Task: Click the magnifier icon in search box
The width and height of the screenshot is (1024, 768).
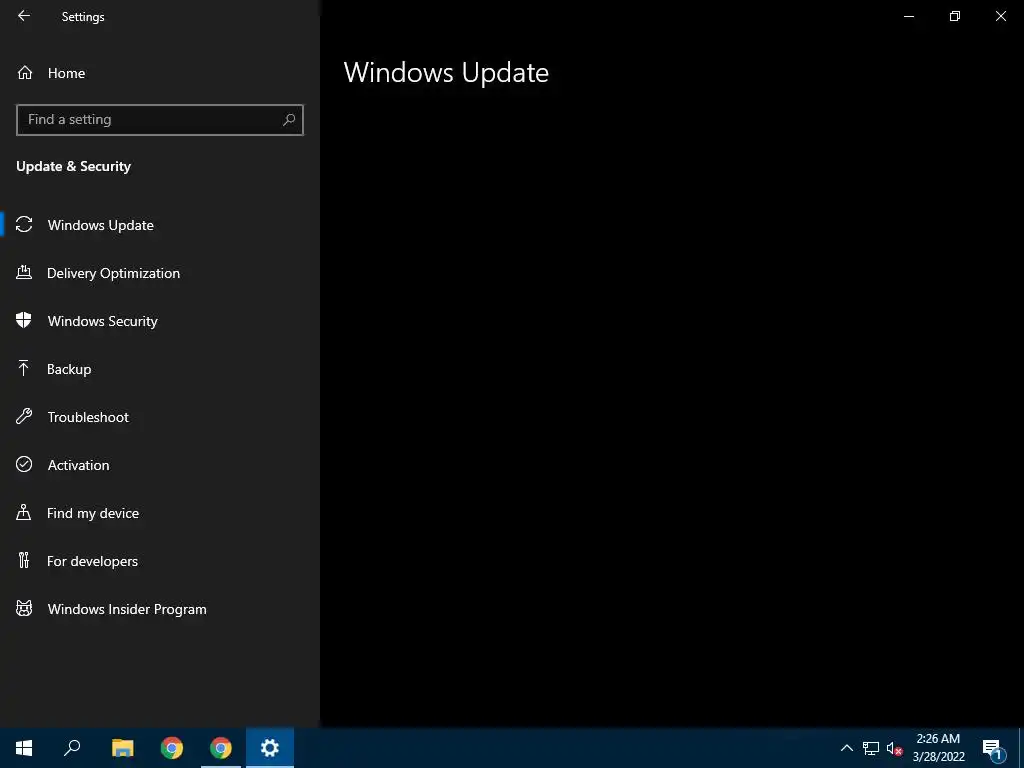Action: (289, 120)
